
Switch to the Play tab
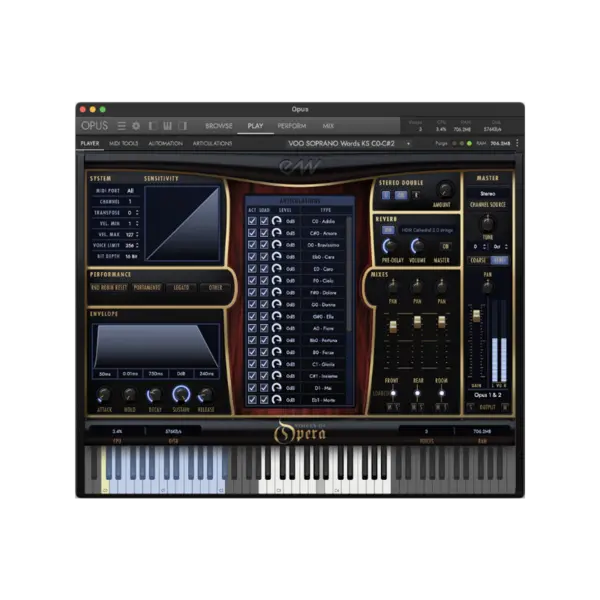pyautogui.click(x=255, y=126)
